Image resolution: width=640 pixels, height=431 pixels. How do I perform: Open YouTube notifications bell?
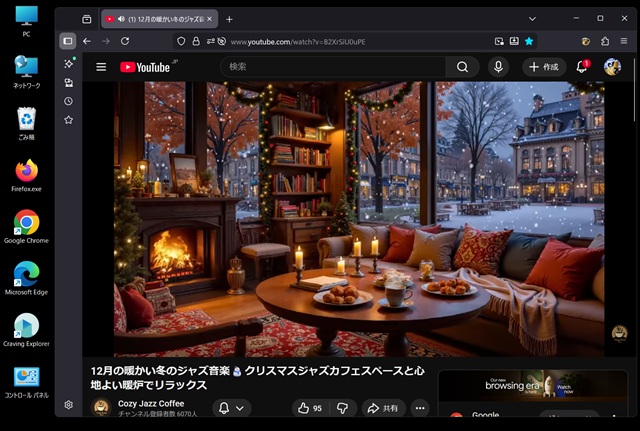pyautogui.click(x=582, y=67)
